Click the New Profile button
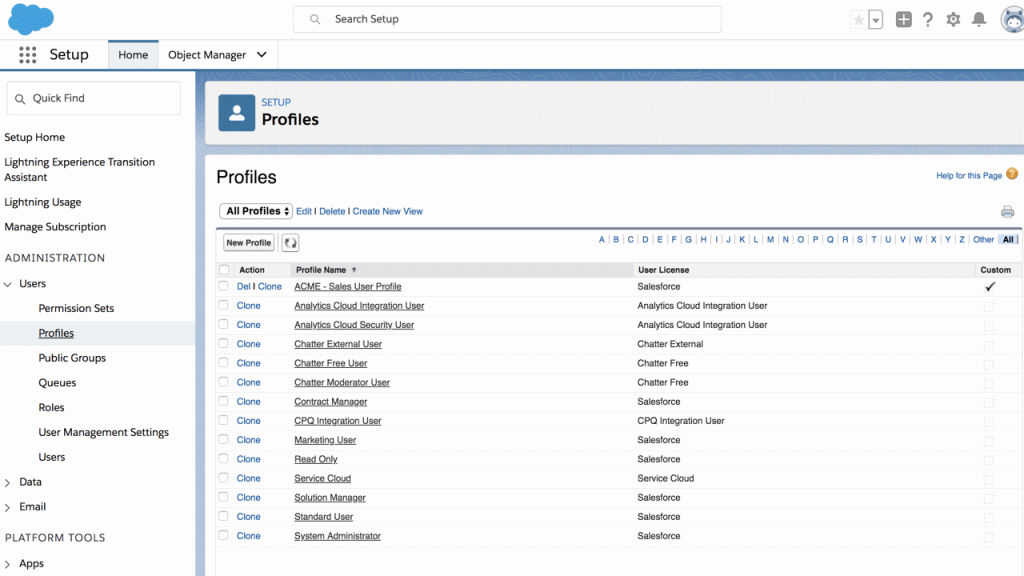 click(248, 243)
